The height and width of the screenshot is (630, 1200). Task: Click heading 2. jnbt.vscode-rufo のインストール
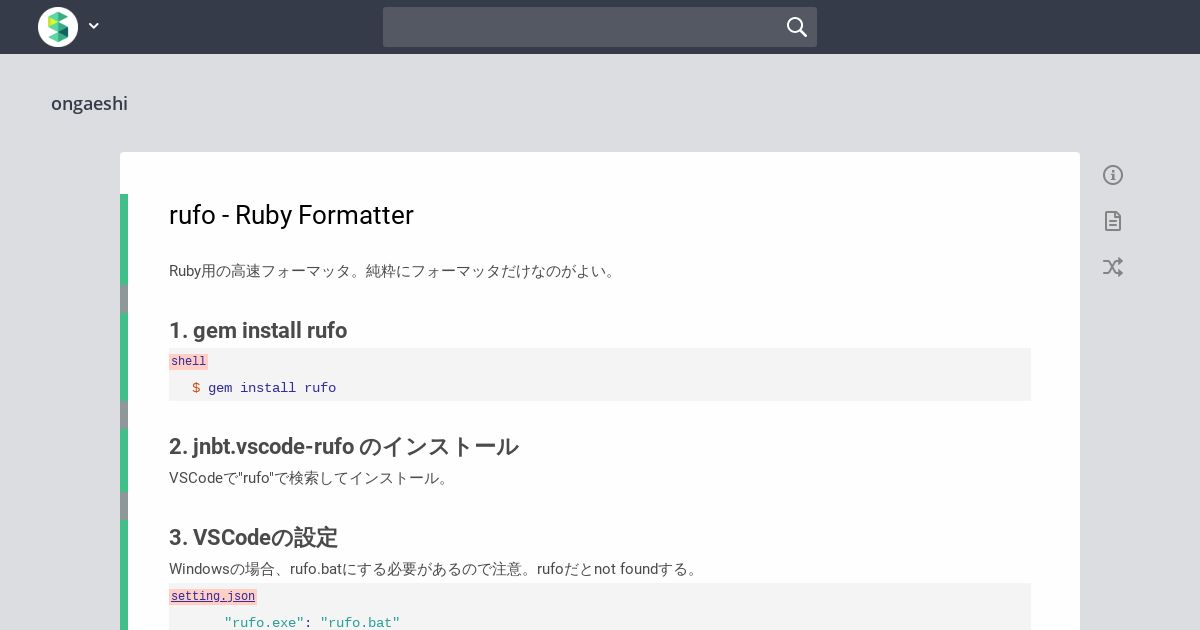(x=343, y=447)
